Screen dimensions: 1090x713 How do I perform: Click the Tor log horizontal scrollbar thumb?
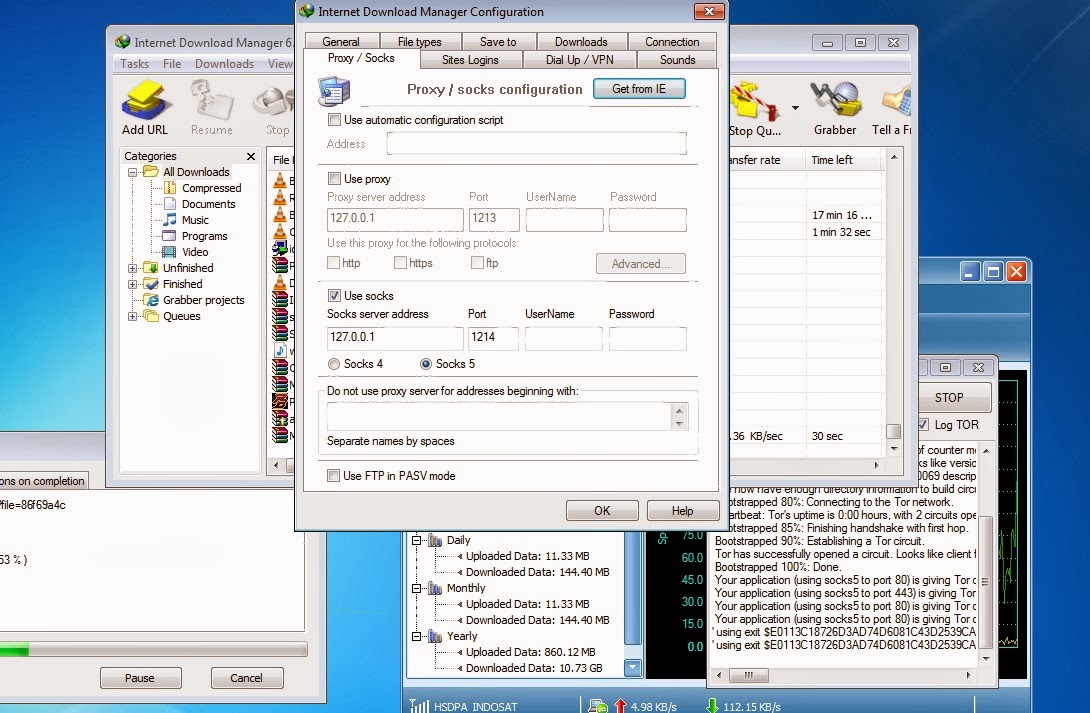pyautogui.click(x=749, y=675)
